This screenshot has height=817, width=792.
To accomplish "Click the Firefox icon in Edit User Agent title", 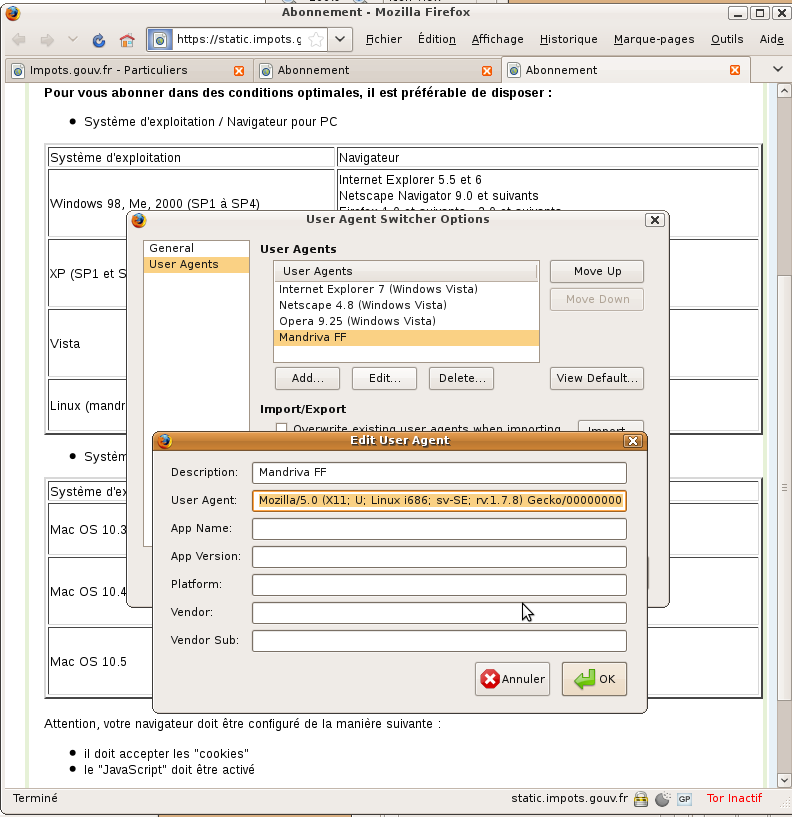I will pyautogui.click(x=165, y=441).
